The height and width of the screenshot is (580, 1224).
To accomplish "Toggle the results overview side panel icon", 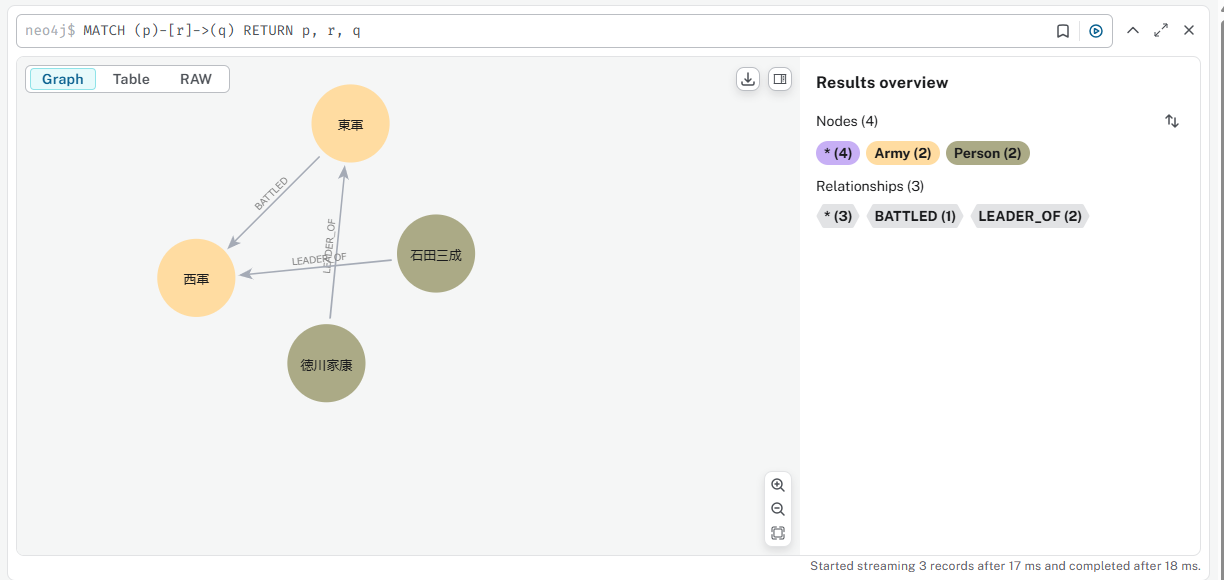I will coord(780,79).
